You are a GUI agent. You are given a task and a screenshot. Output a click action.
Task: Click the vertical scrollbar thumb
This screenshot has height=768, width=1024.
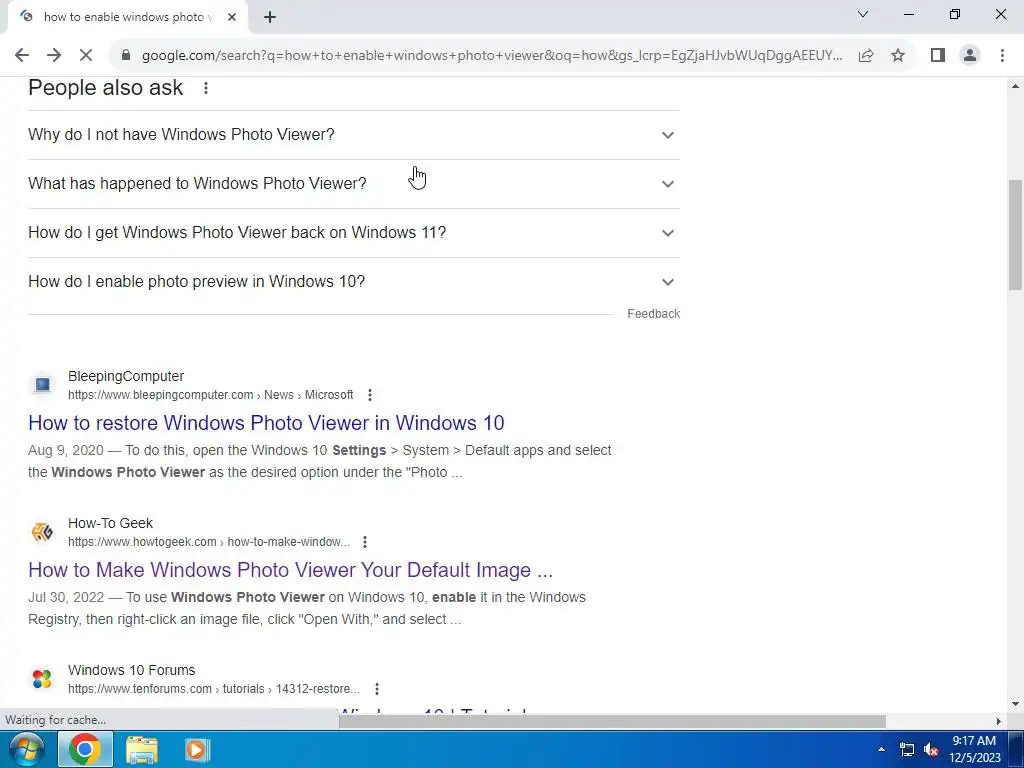(1015, 234)
